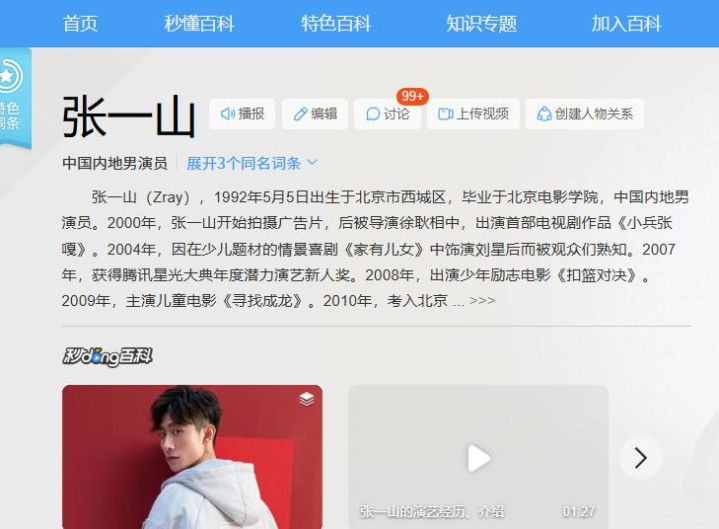This screenshot has width=719, height=529.
Task: Play the 张一山的演艺经历 video
Action: click(479, 457)
